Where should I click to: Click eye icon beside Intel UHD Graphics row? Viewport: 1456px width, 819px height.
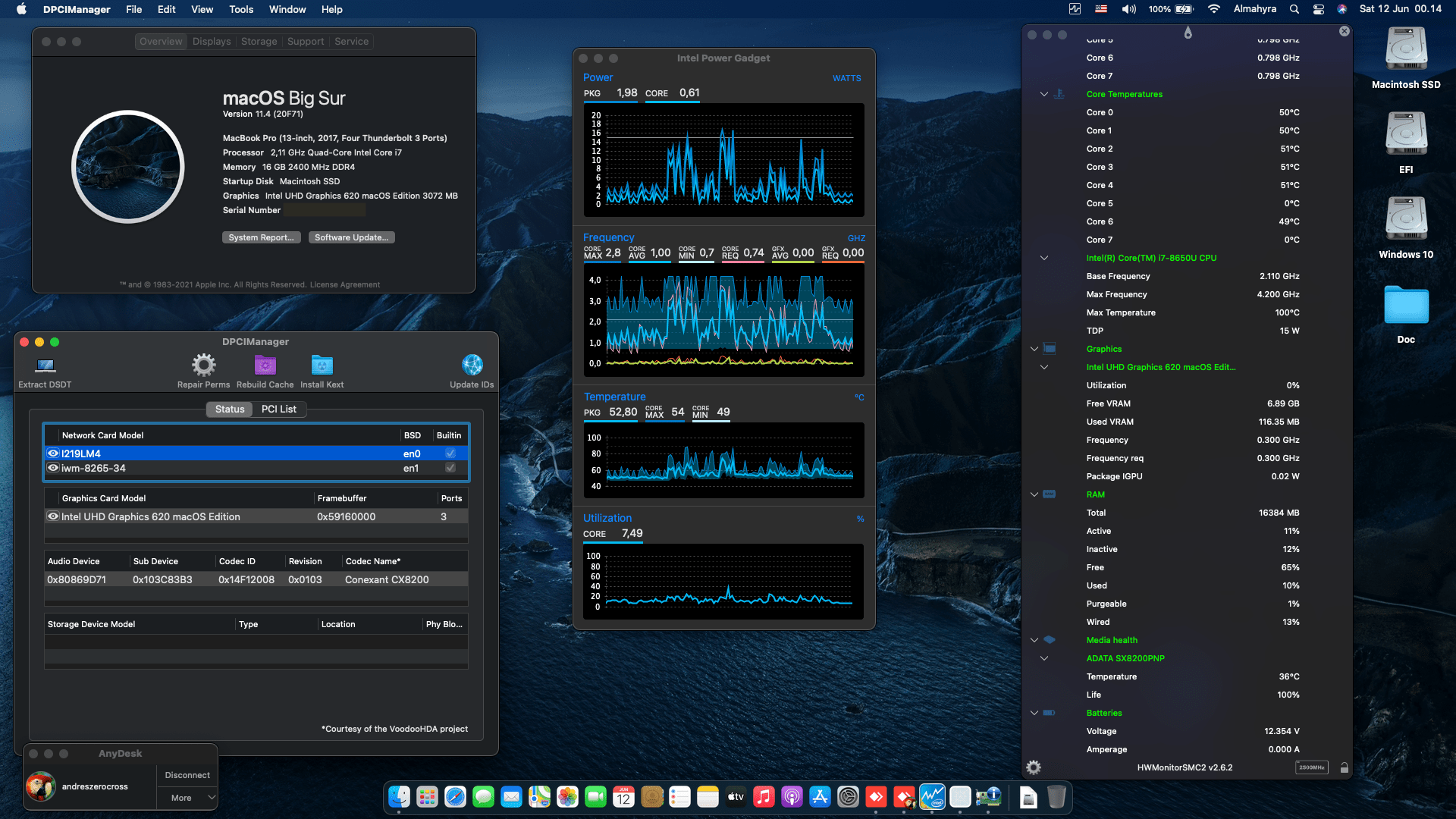pos(53,516)
